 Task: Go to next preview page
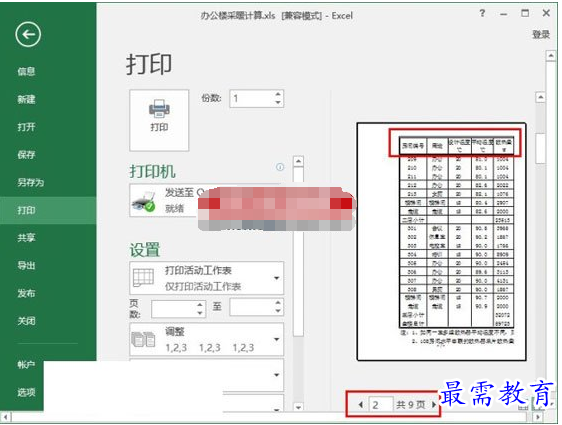coord(434,405)
